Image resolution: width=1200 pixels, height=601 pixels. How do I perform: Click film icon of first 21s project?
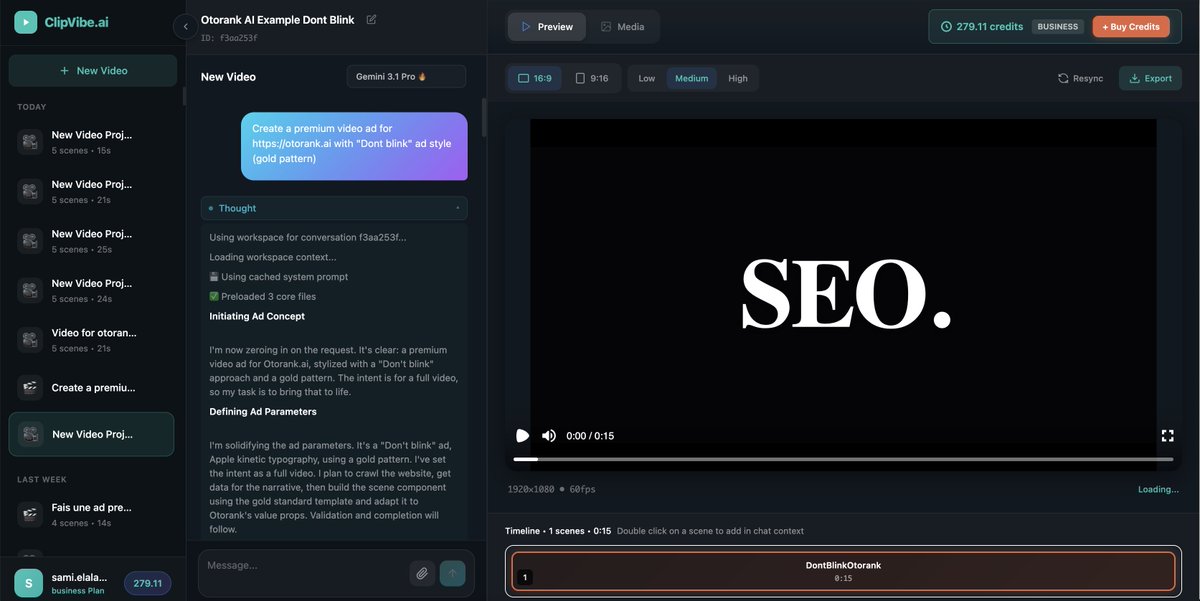(30, 191)
